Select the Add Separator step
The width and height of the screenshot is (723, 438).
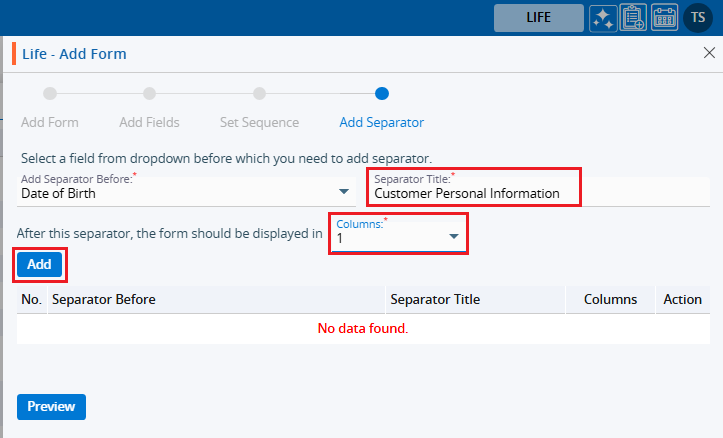click(x=381, y=95)
